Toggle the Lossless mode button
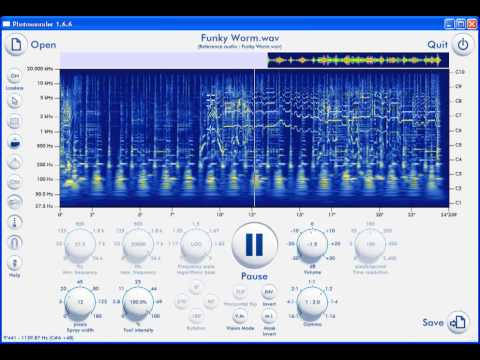 tap(15, 76)
